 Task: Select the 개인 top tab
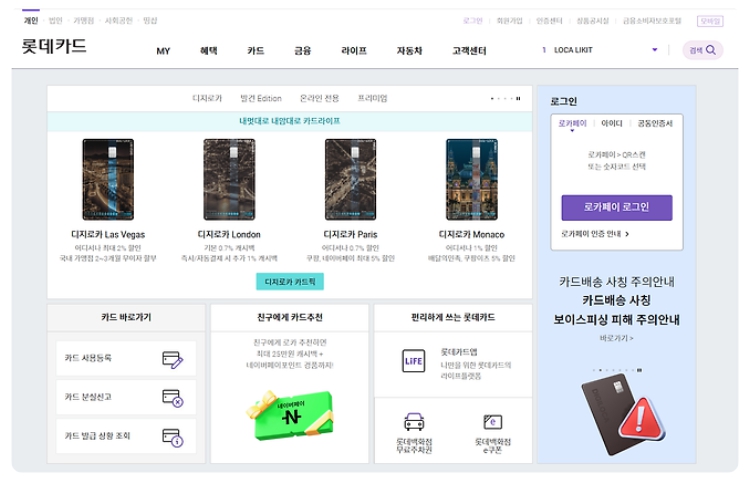pos(31,20)
